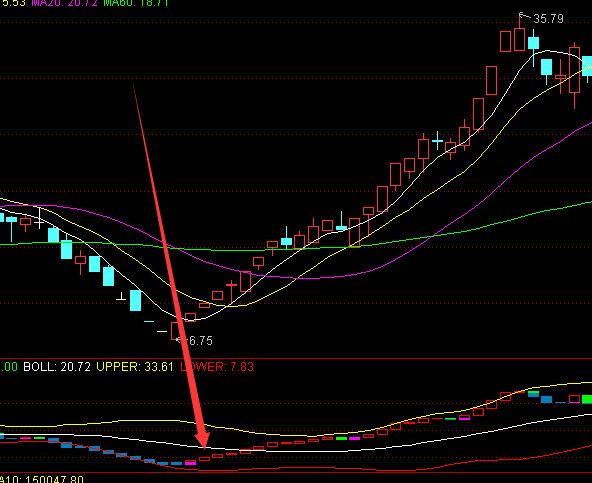This screenshot has width=592, height=483.
Task: Select the 35.79 high price label
Action: tap(548, 19)
